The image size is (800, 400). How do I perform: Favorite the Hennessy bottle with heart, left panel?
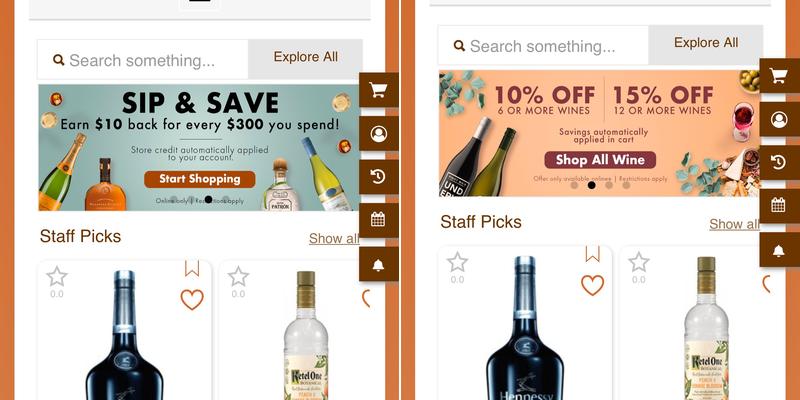(x=192, y=299)
